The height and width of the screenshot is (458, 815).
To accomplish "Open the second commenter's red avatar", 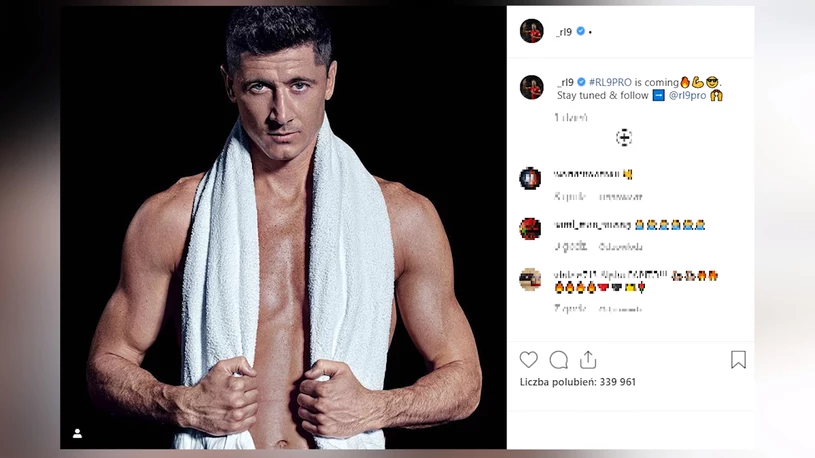I will pos(530,229).
